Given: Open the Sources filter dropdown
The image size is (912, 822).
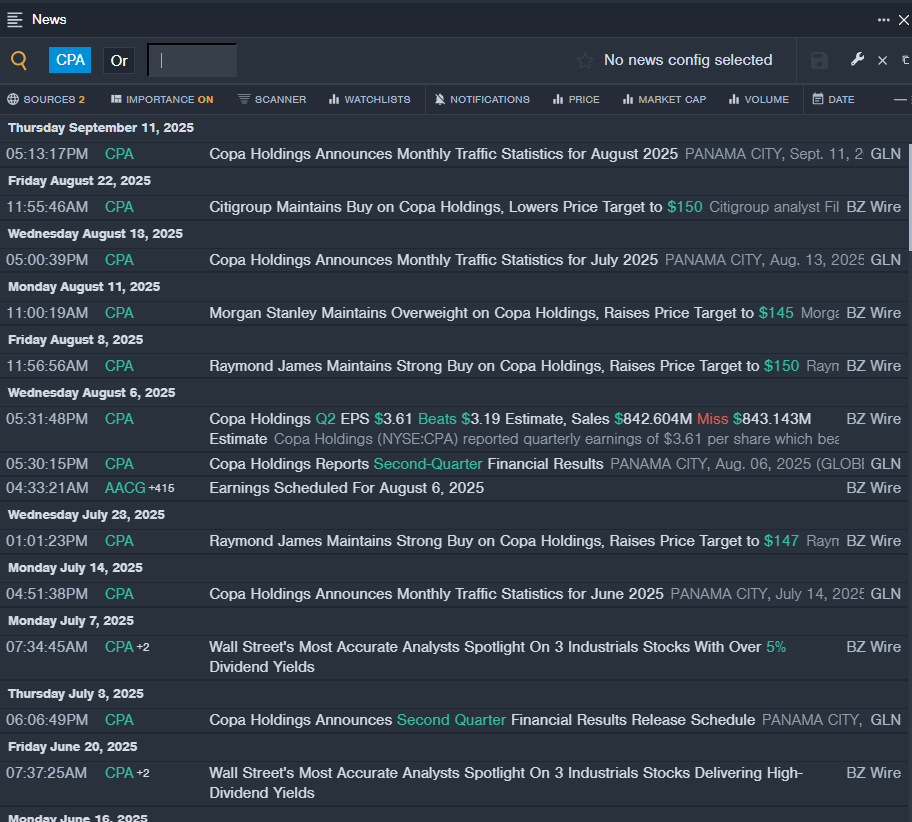Looking at the screenshot, I should point(46,100).
